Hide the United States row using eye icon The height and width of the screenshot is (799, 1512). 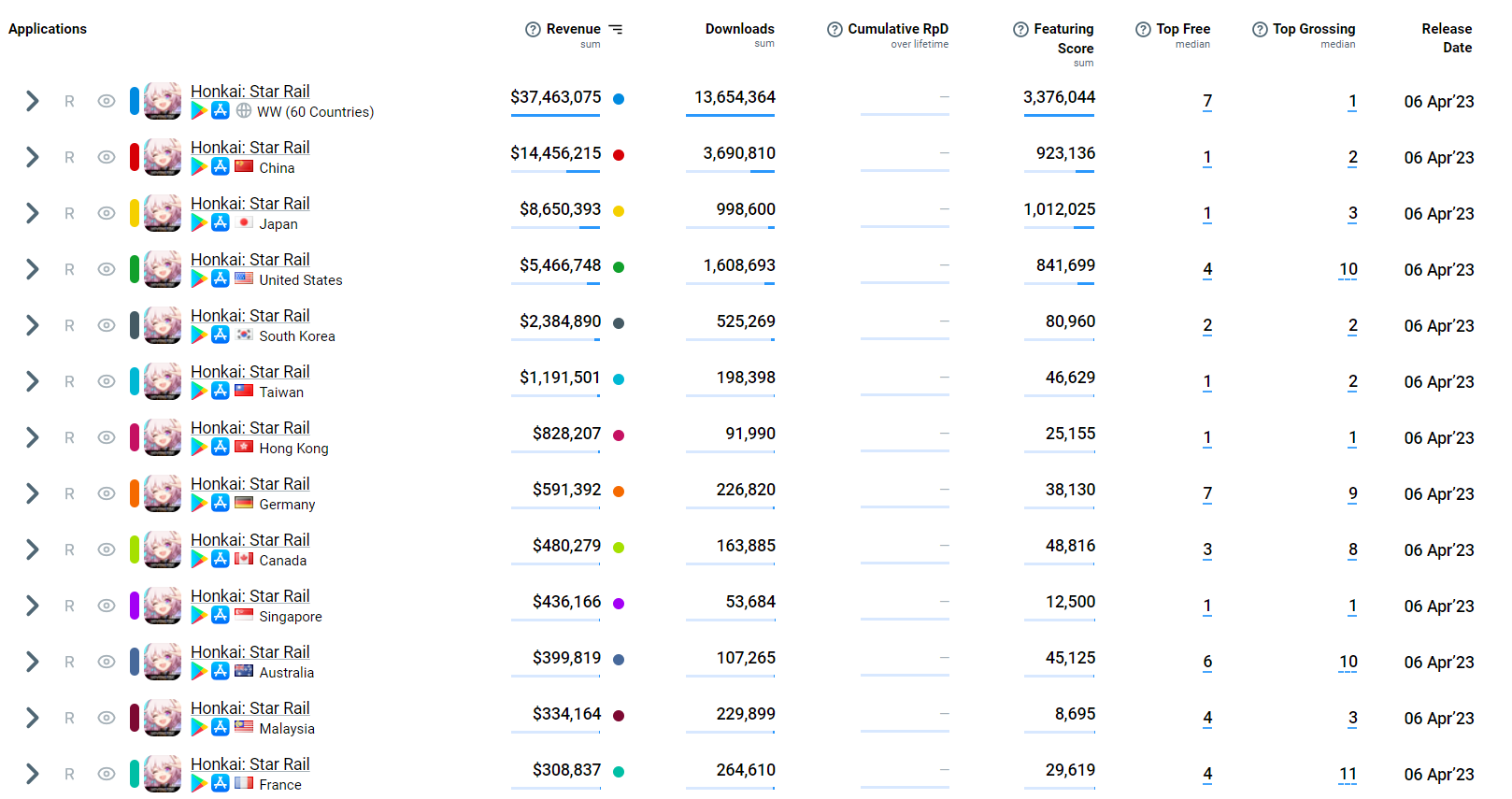click(x=107, y=269)
